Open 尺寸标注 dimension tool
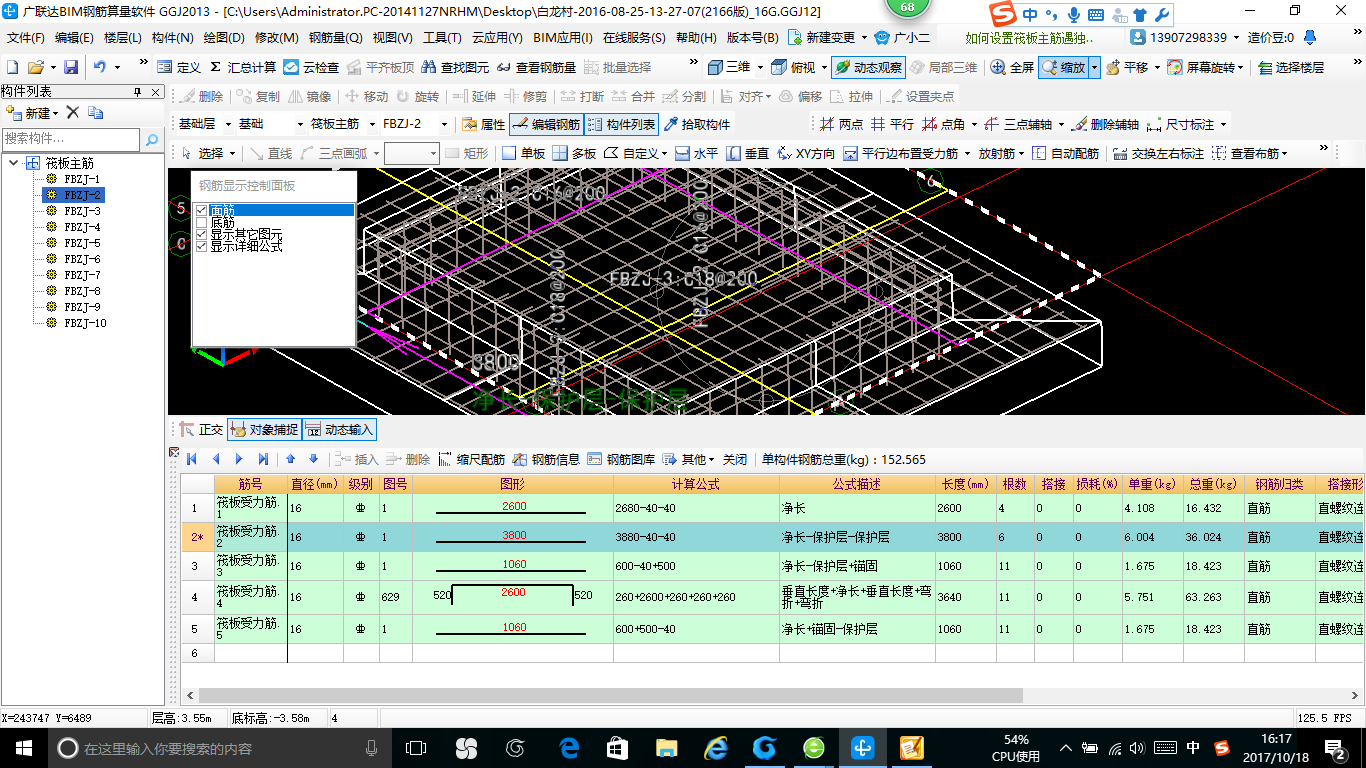The height and width of the screenshot is (768, 1366). pyautogui.click(x=1181, y=125)
